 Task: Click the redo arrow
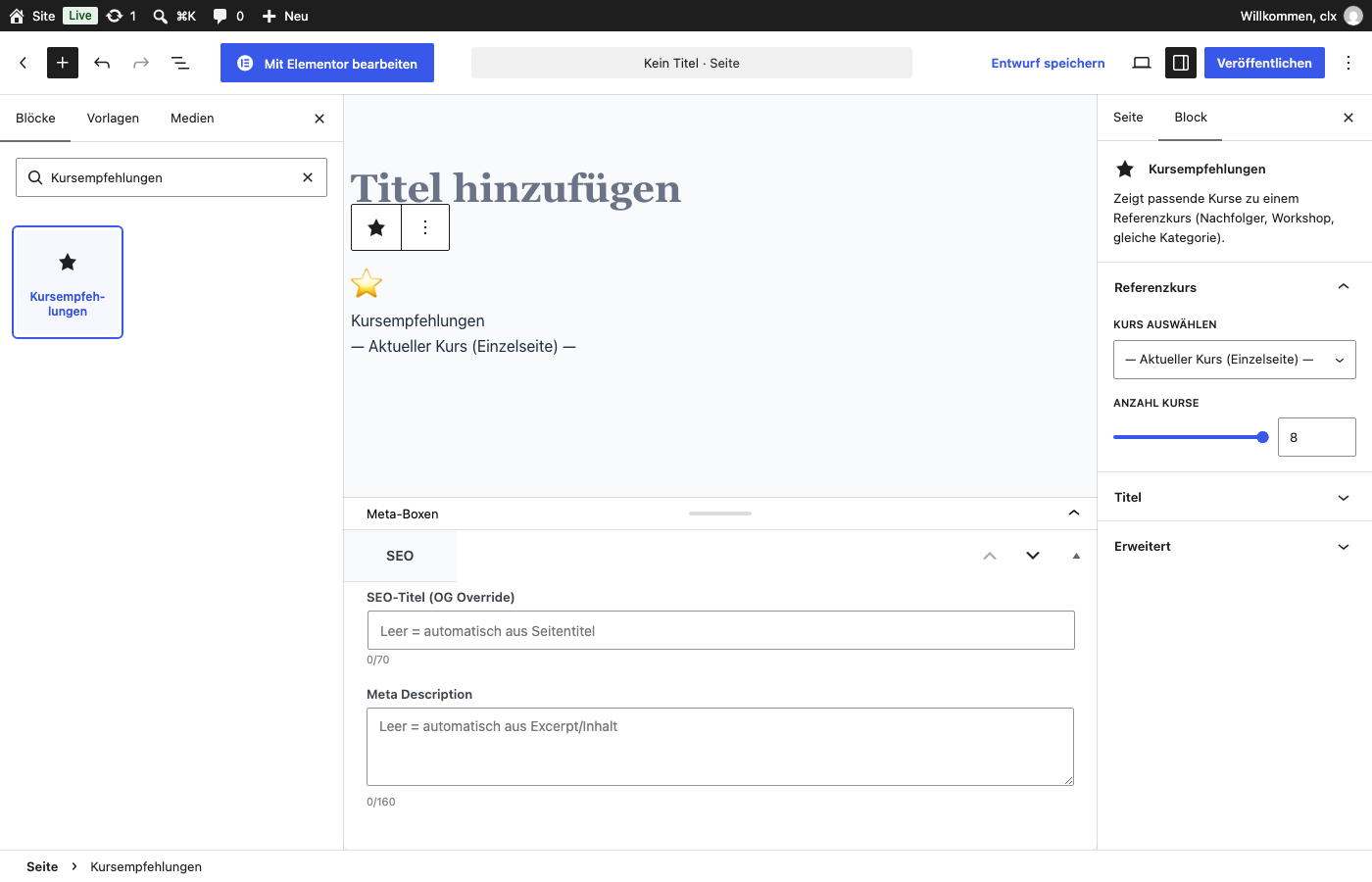coord(141,63)
